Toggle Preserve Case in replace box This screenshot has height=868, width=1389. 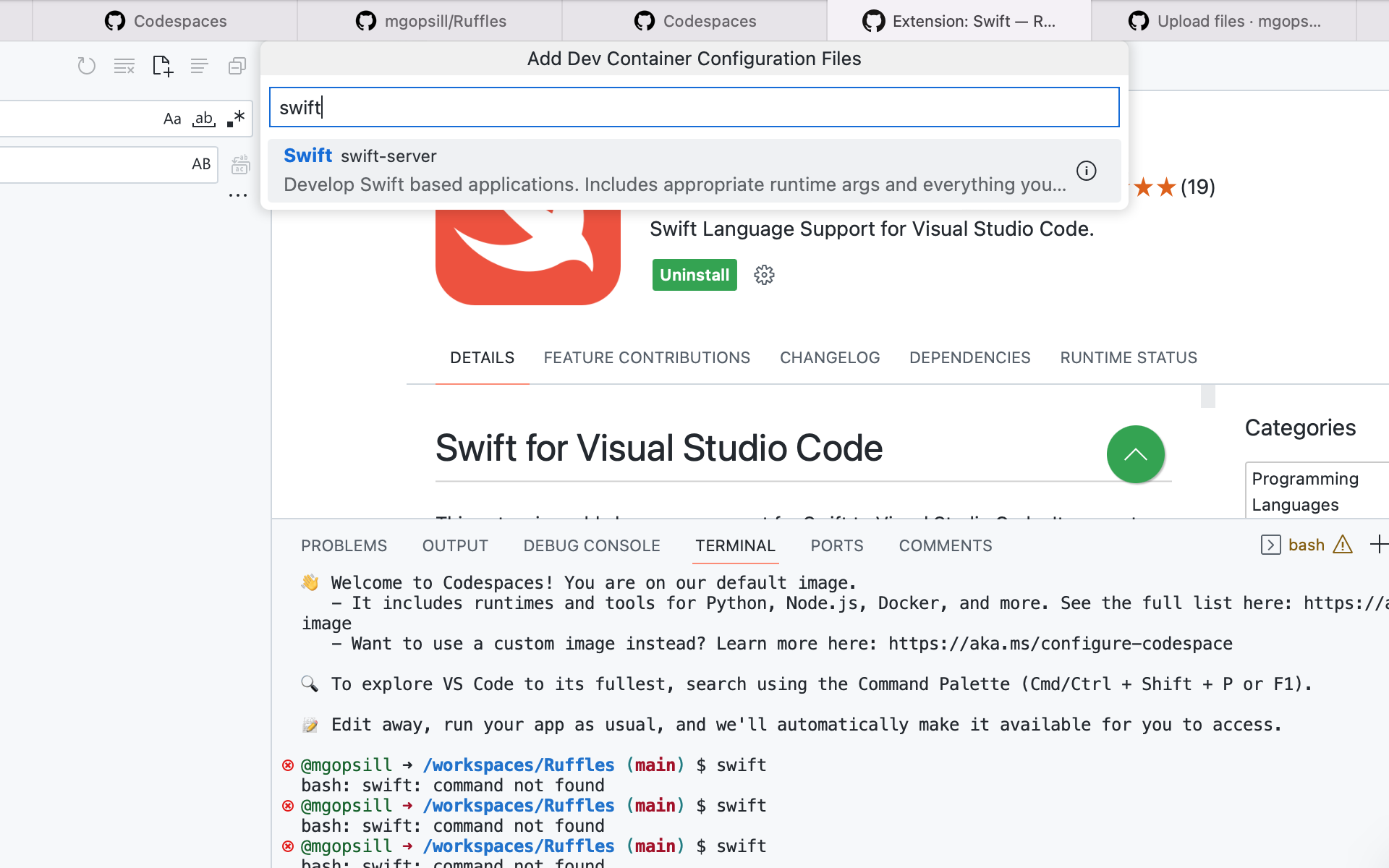point(201,164)
